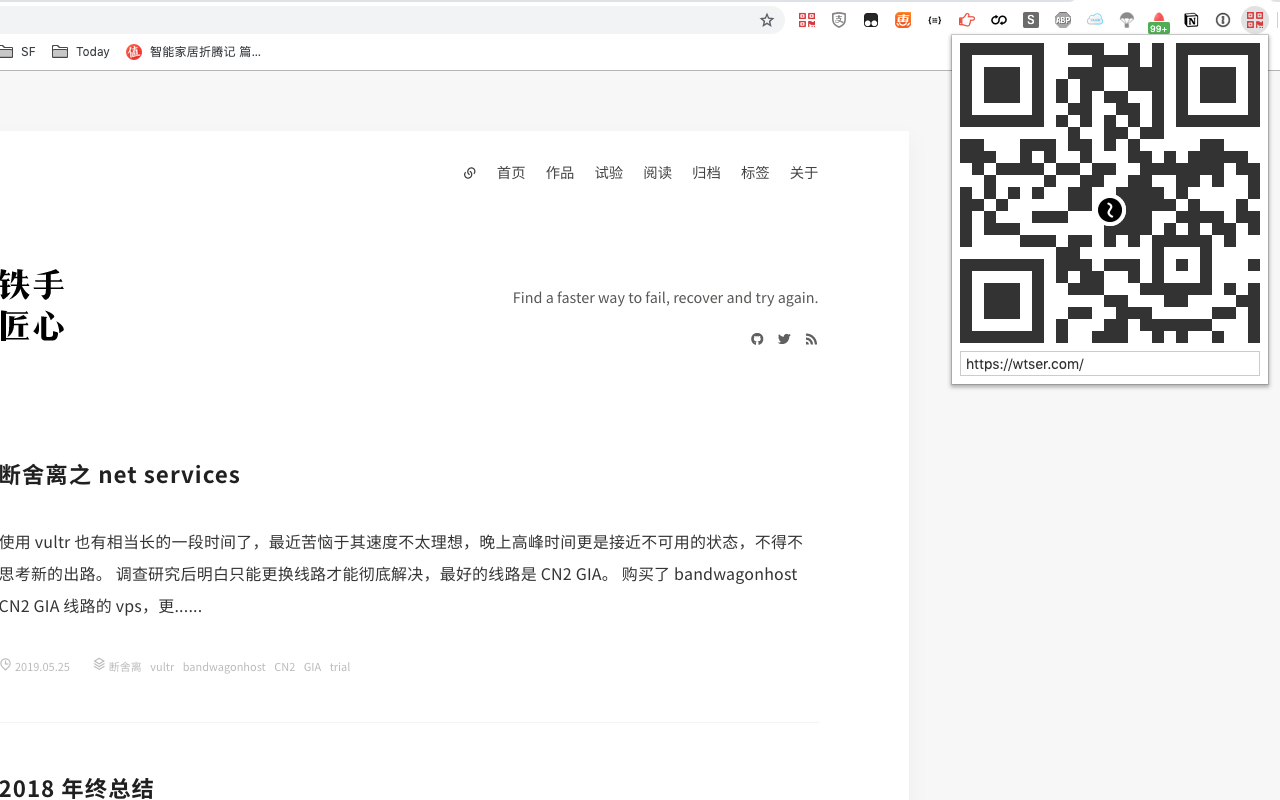This screenshot has height=800, width=1280.
Task: Open the Twitter profile icon
Action: coord(784,339)
